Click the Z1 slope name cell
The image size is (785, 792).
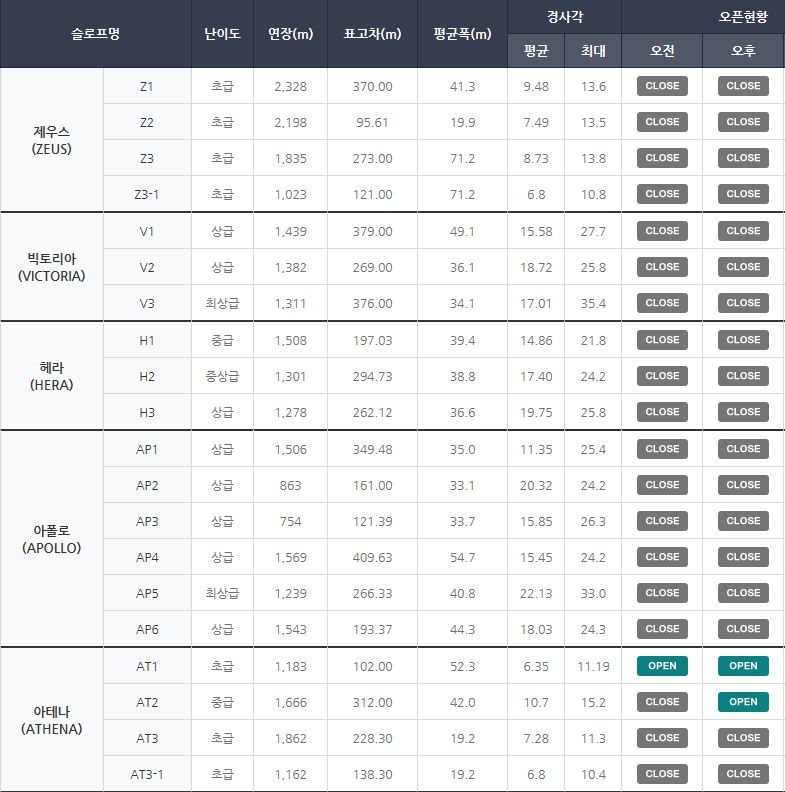pyautogui.click(x=147, y=86)
